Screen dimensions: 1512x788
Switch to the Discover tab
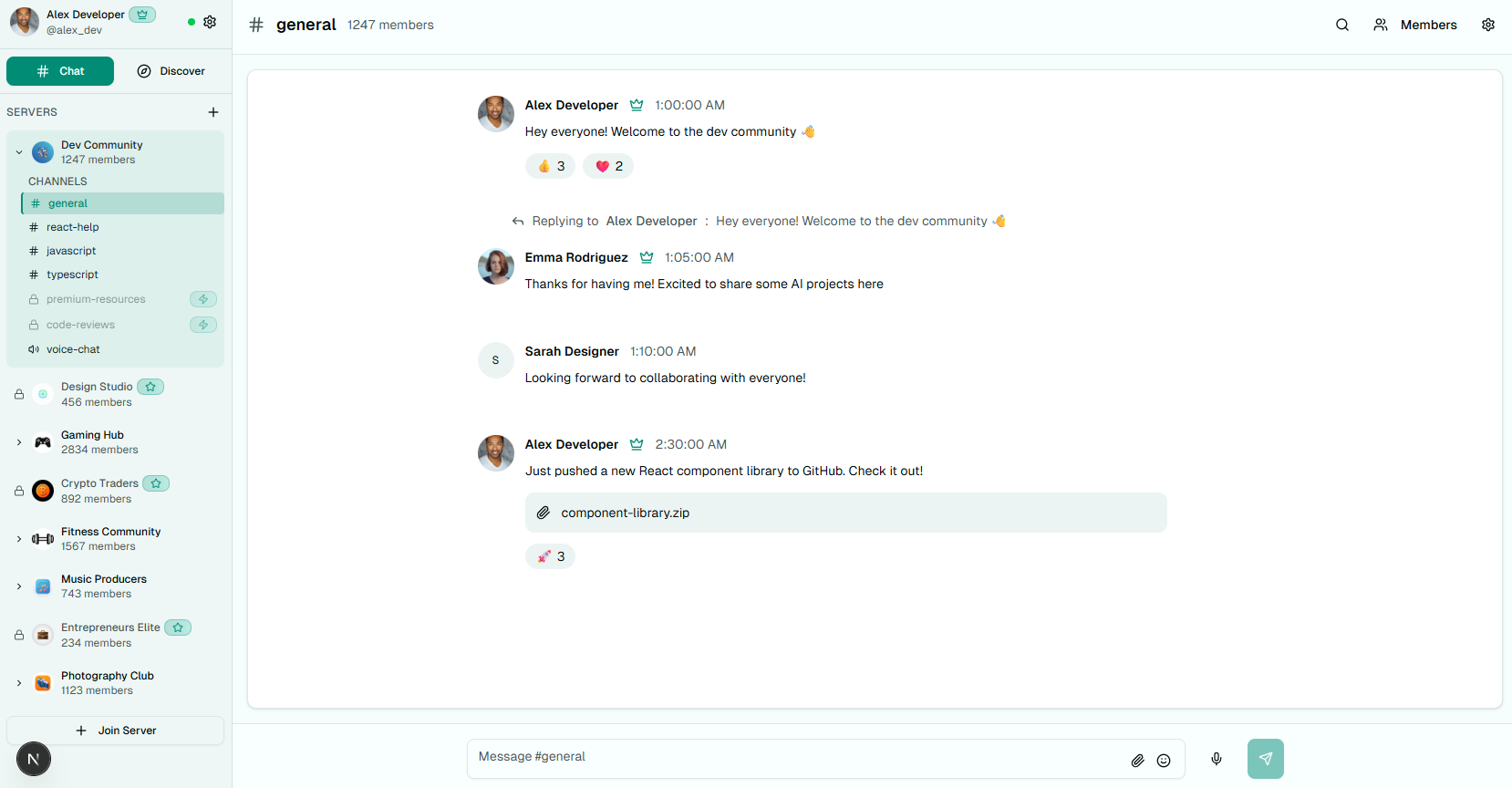tap(171, 71)
